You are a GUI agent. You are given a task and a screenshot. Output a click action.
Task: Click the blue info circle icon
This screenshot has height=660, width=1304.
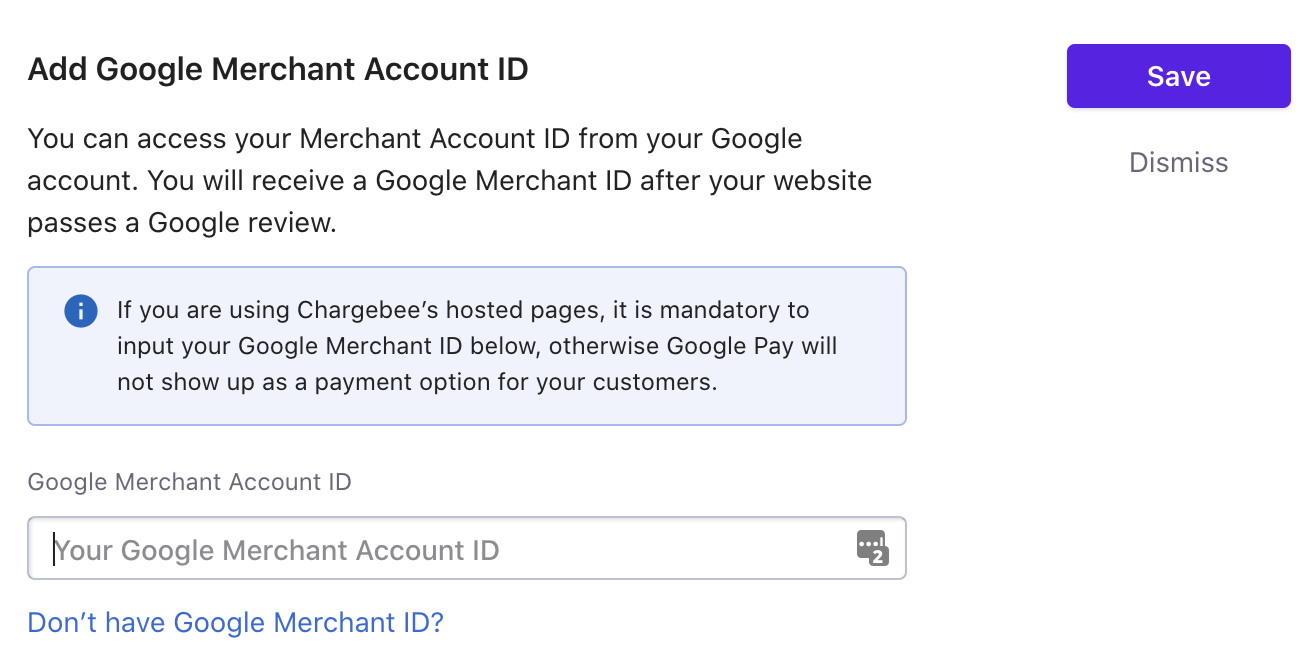click(81, 310)
